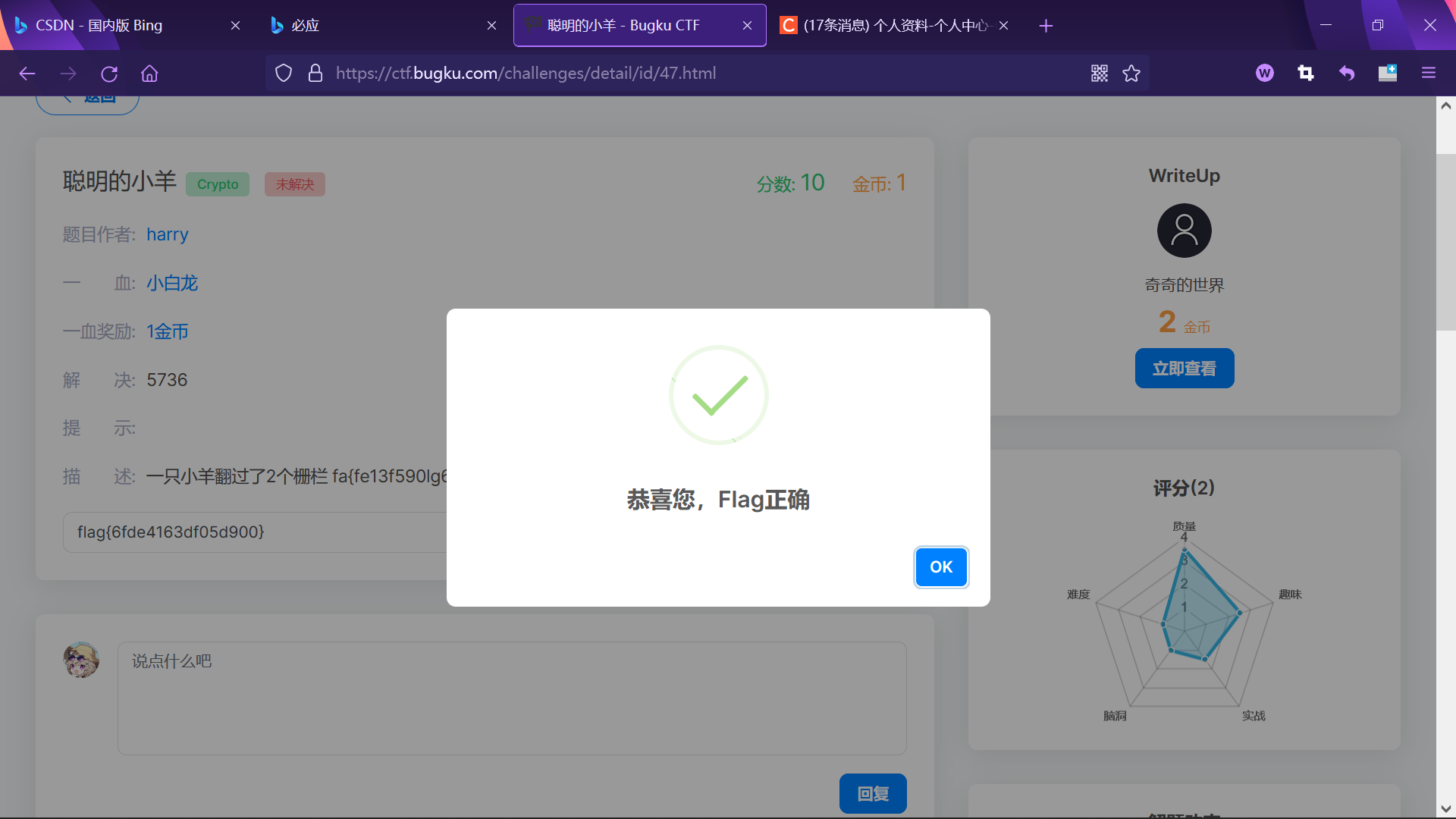This screenshot has height=819, width=1456.
Task: Close the 必应 tab
Action: coord(491,26)
